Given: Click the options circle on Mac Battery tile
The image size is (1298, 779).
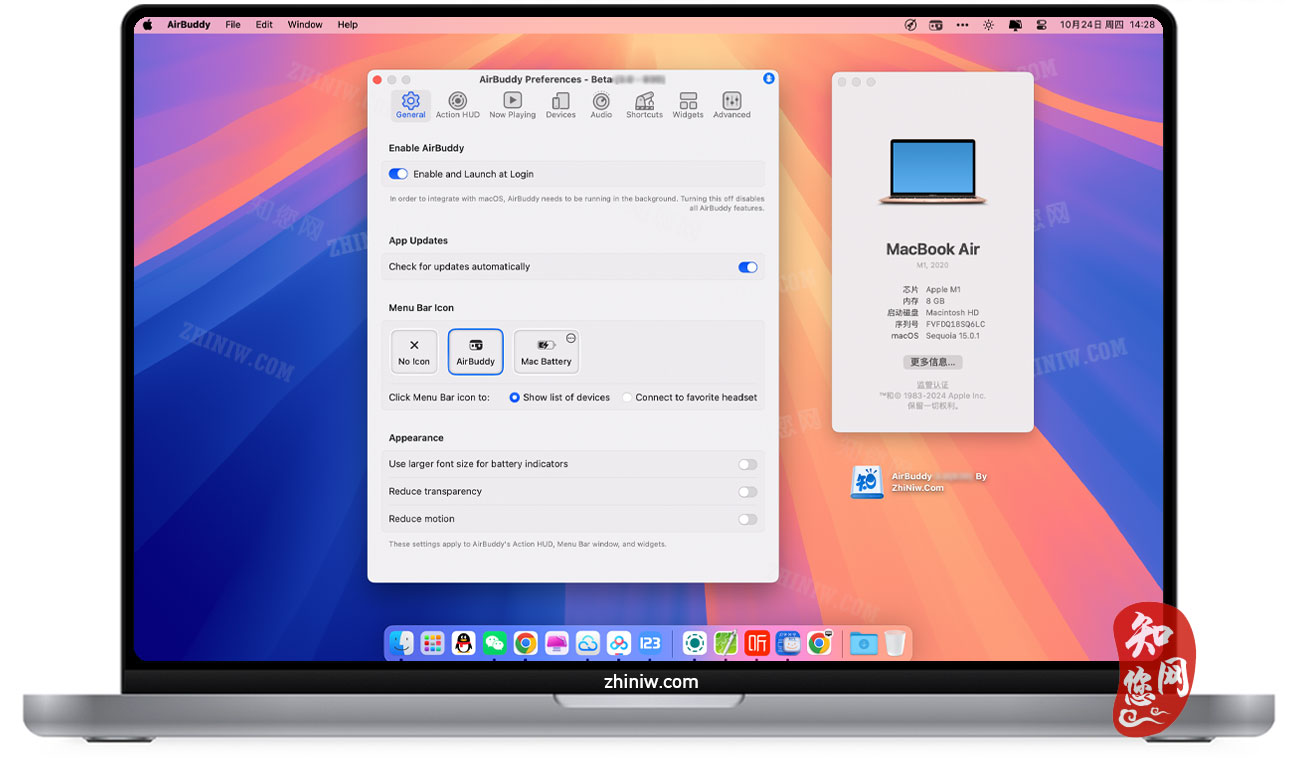Looking at the screenshot, I should point(571,338).
